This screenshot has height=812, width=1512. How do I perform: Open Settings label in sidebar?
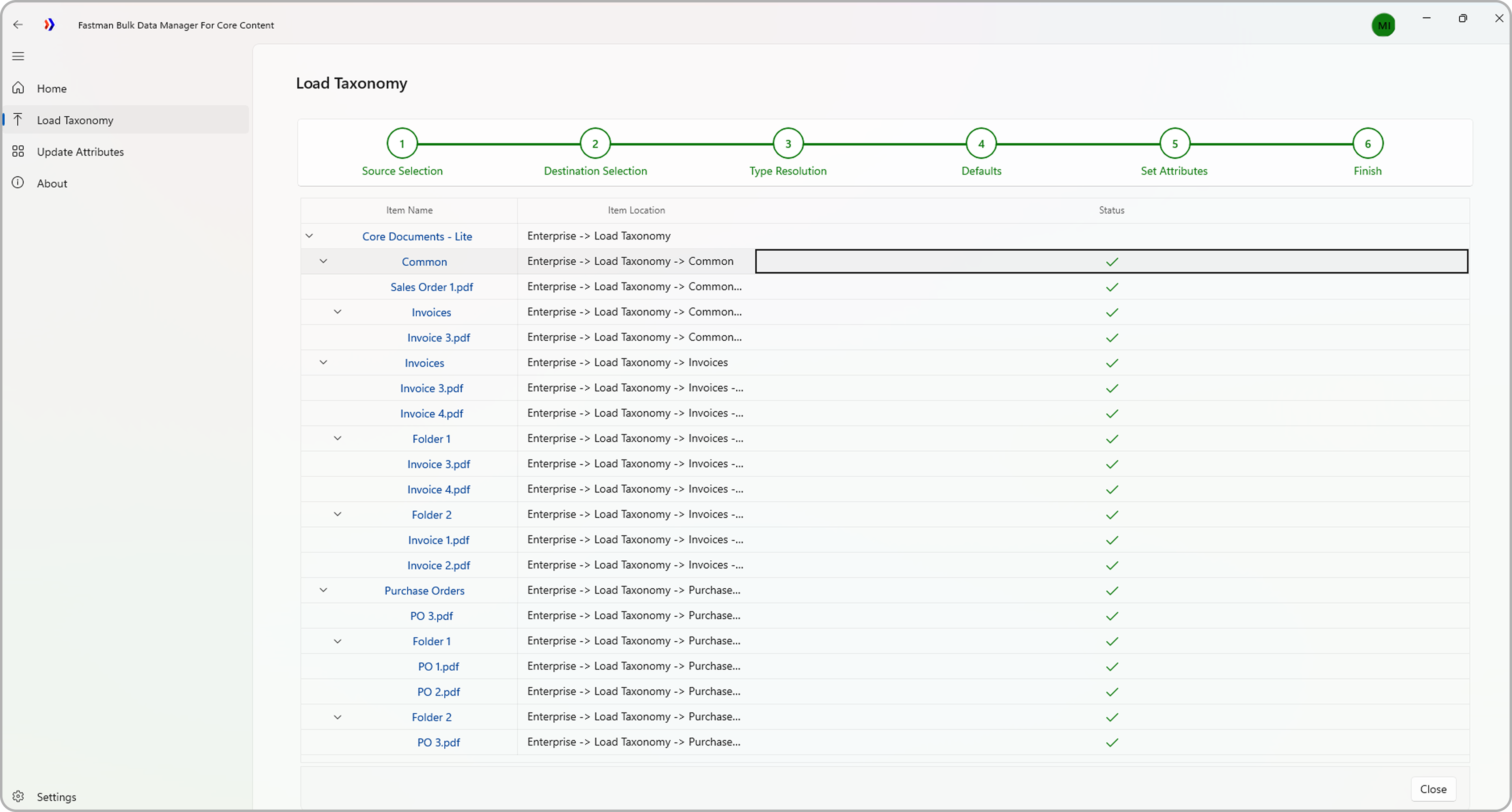coord(56,797)
